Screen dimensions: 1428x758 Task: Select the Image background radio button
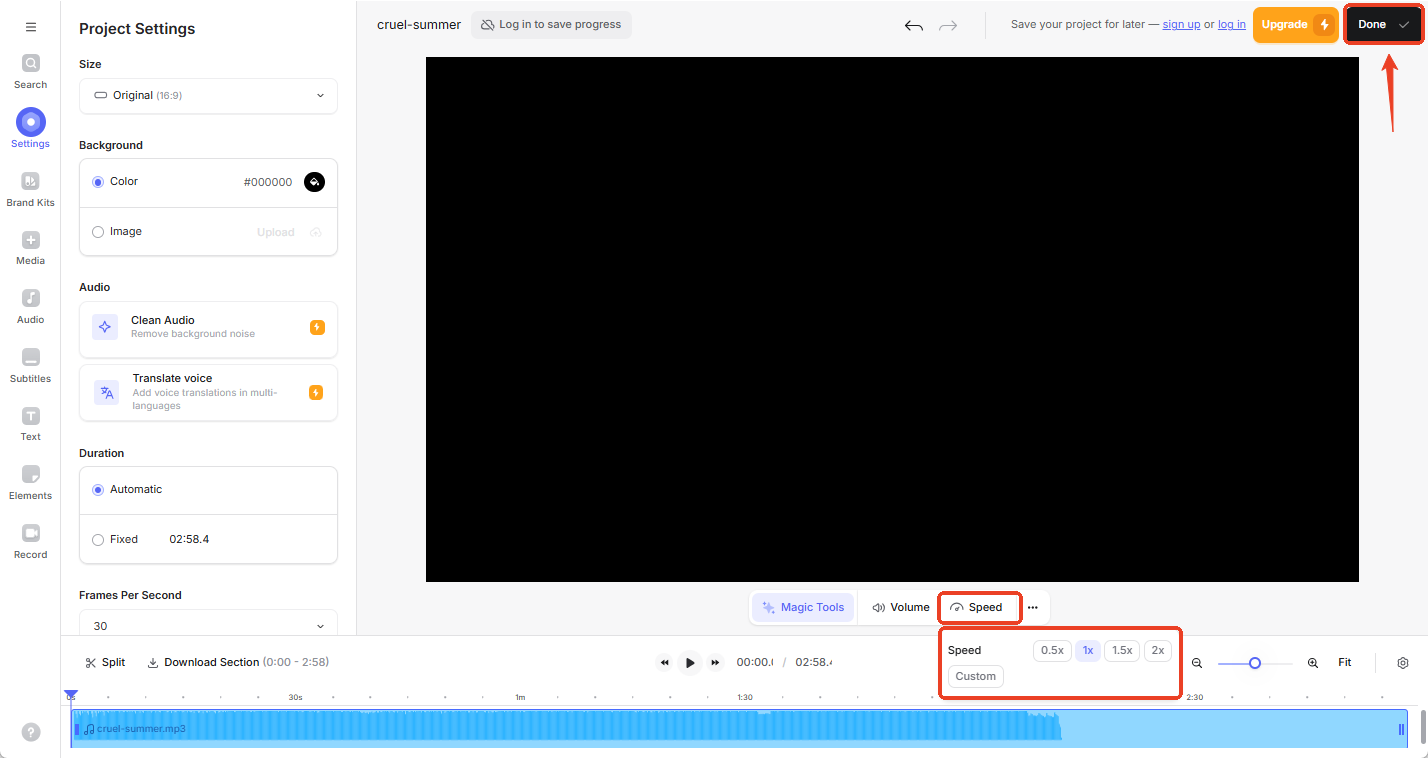(x=98, y=232)
